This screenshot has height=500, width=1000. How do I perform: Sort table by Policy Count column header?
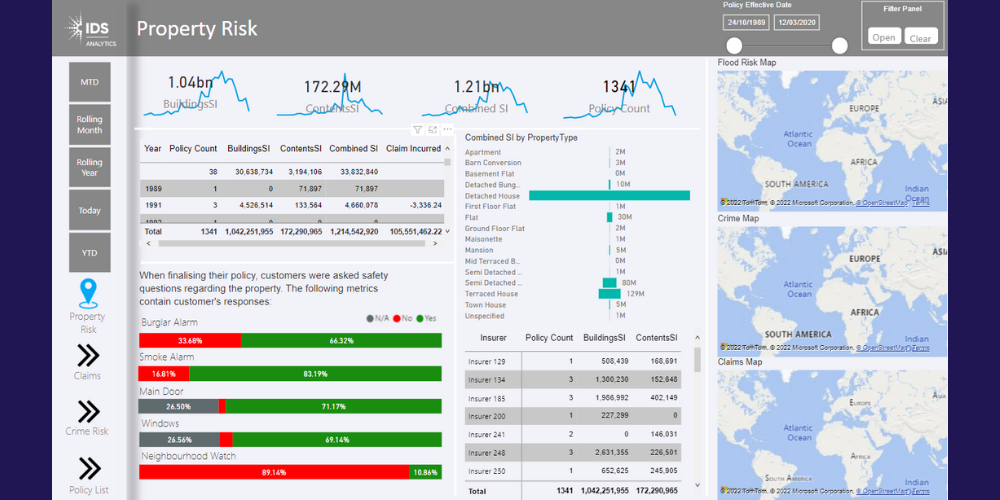(x=193, y=148)
